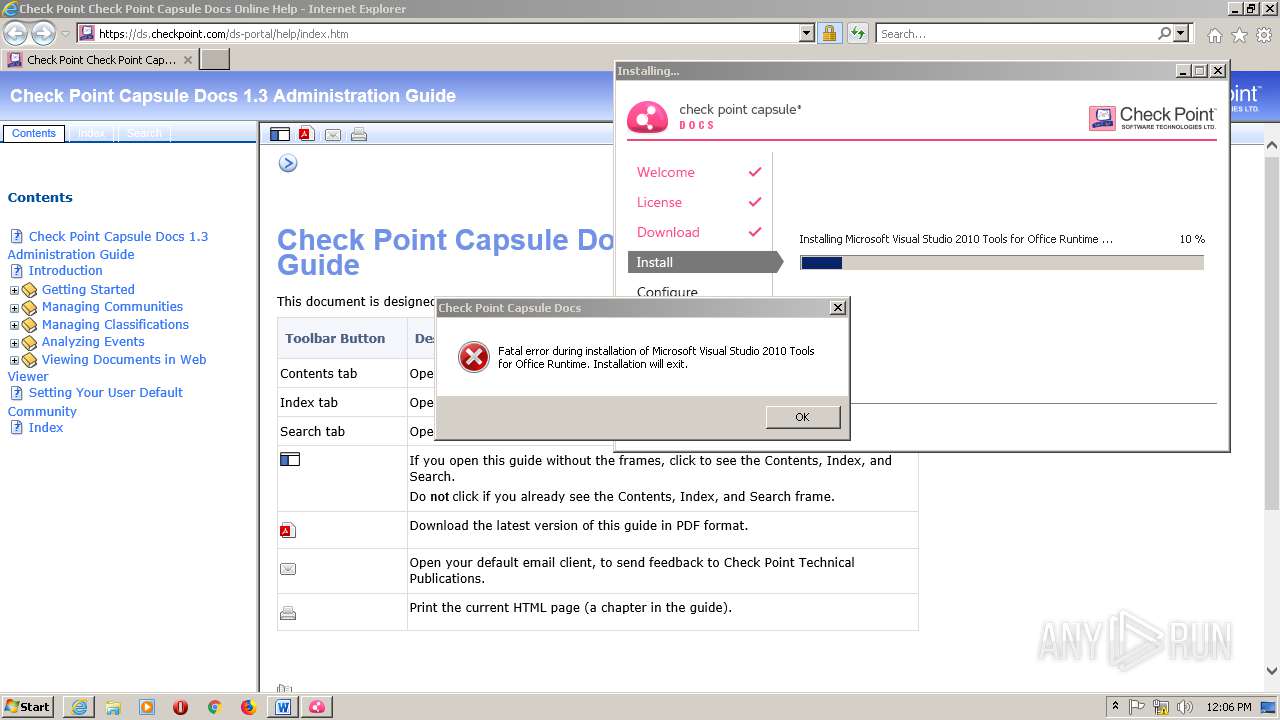Image resolution: width=1280 pixels, height=720 pixels.
Task: Close the Check Point Capsule browser tab
Action: pyautogui.click(x=188, y=60)
